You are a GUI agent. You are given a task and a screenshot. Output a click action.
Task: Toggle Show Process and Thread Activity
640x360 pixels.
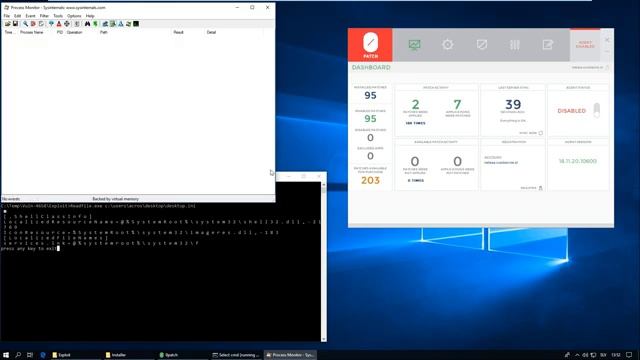coord(128,24)
